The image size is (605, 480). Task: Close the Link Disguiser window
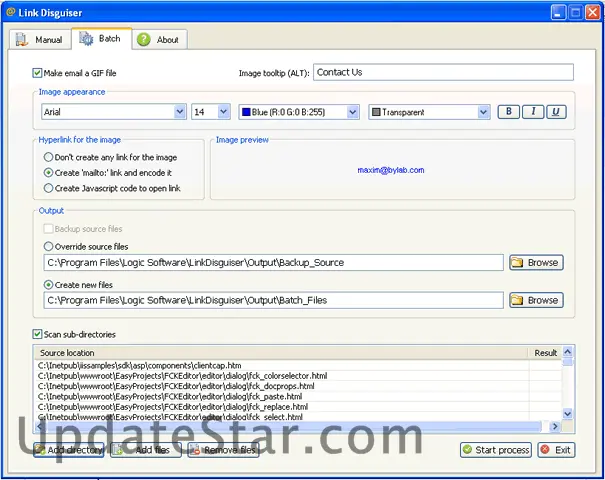click(x=593, y=12)
